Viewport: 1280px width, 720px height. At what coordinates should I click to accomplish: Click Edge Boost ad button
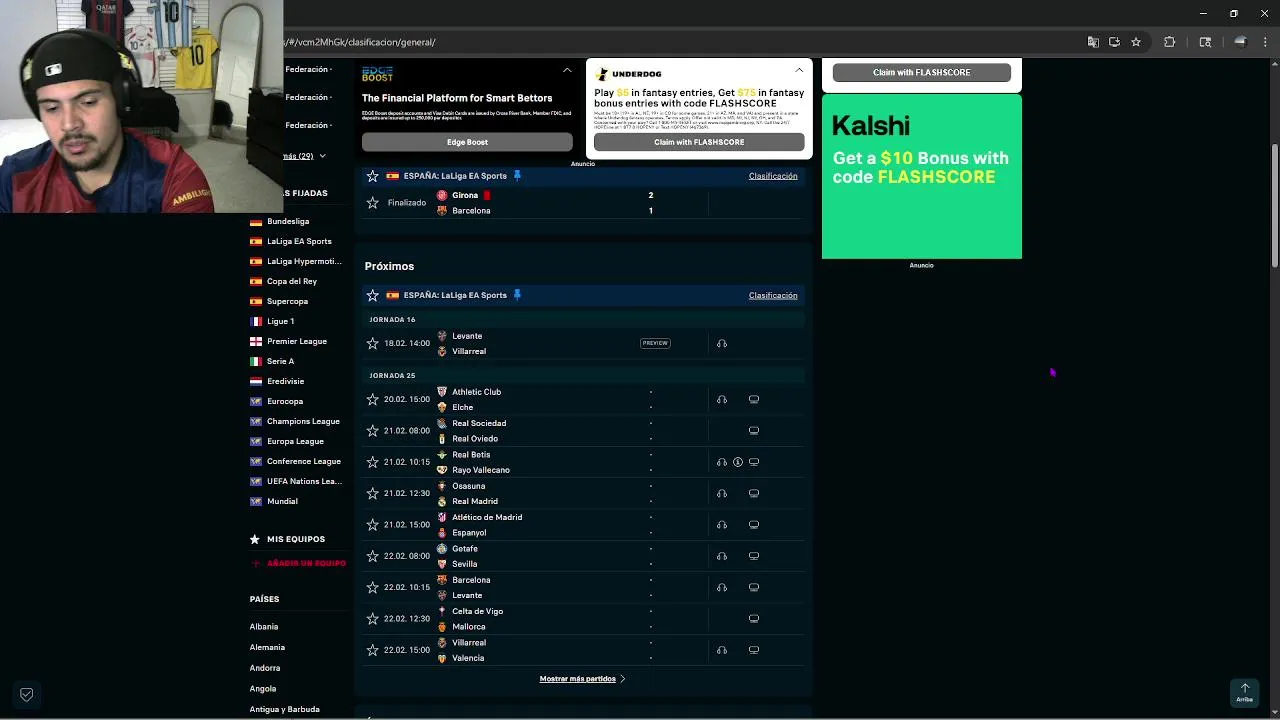coord(467,142)
